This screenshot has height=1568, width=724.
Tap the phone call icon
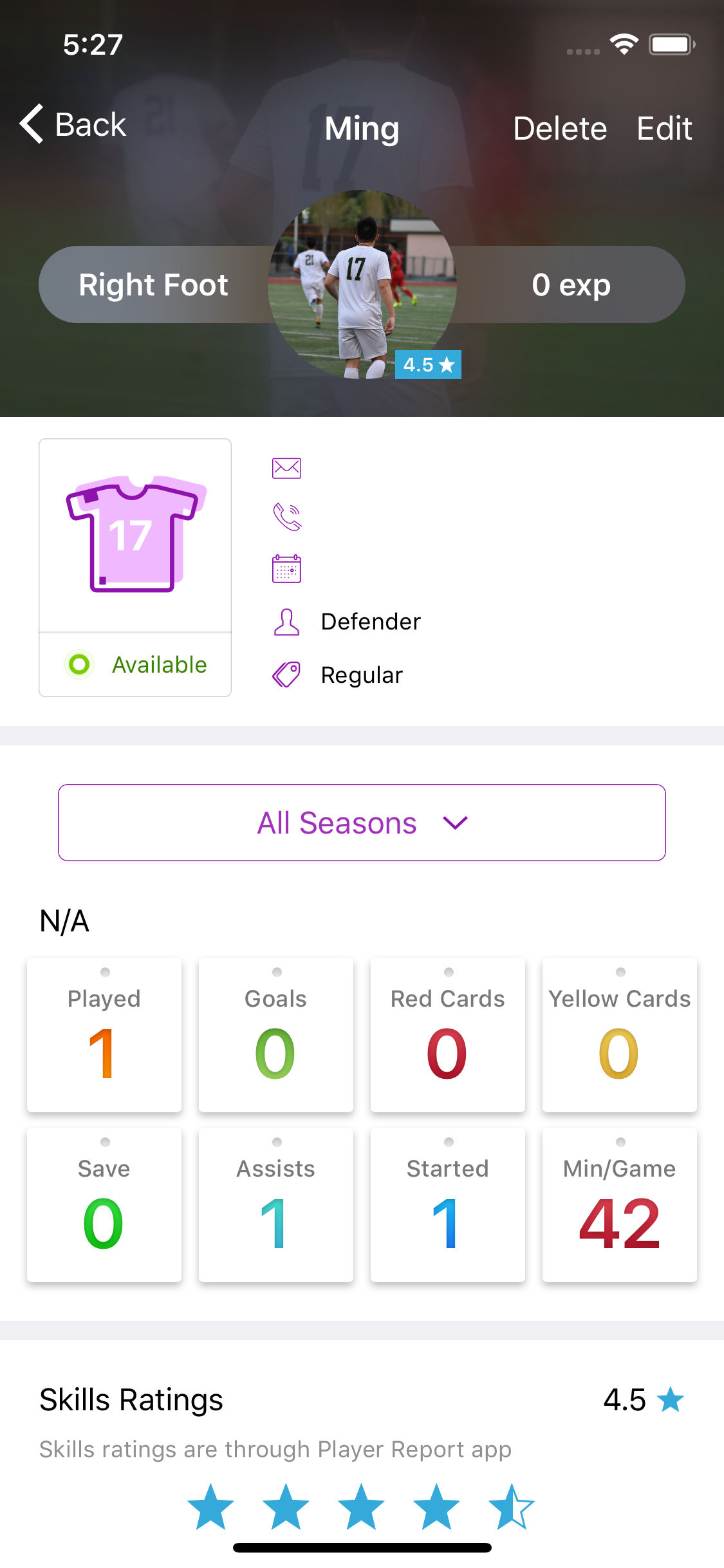(287, 517)
